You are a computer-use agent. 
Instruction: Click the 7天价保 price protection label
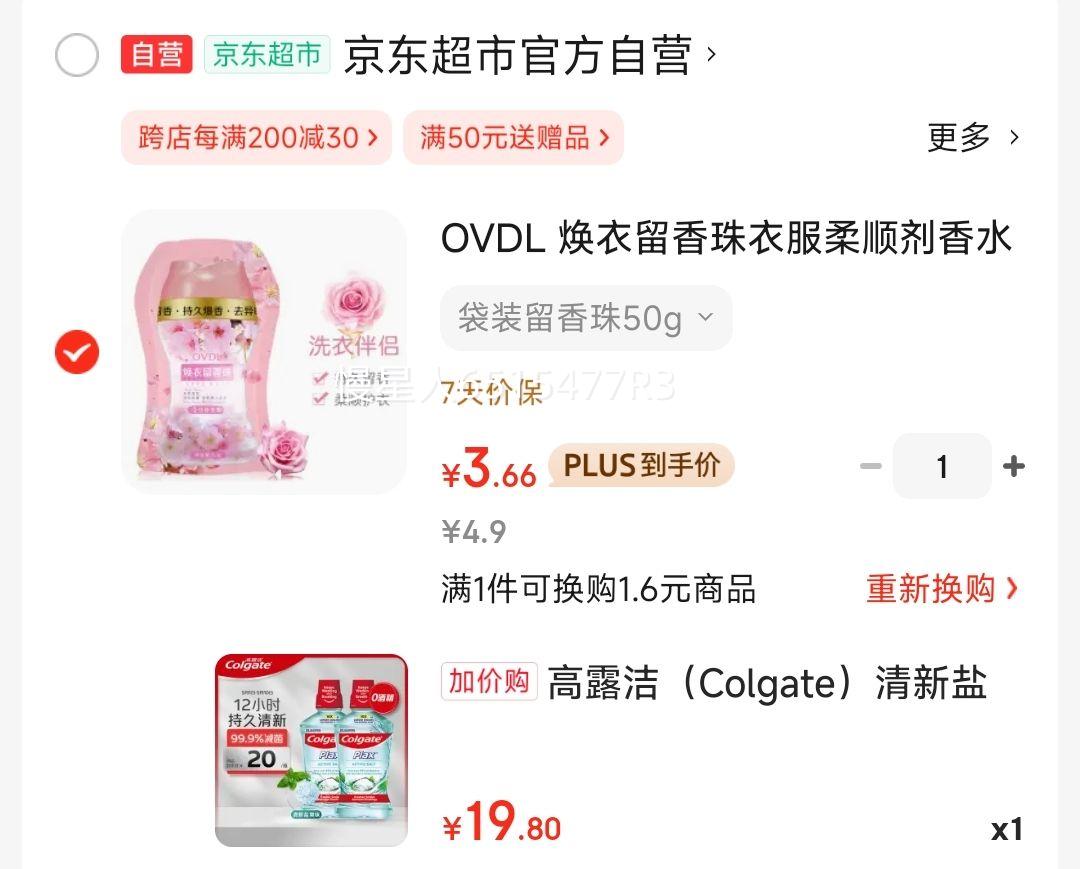tap(492, 392)
